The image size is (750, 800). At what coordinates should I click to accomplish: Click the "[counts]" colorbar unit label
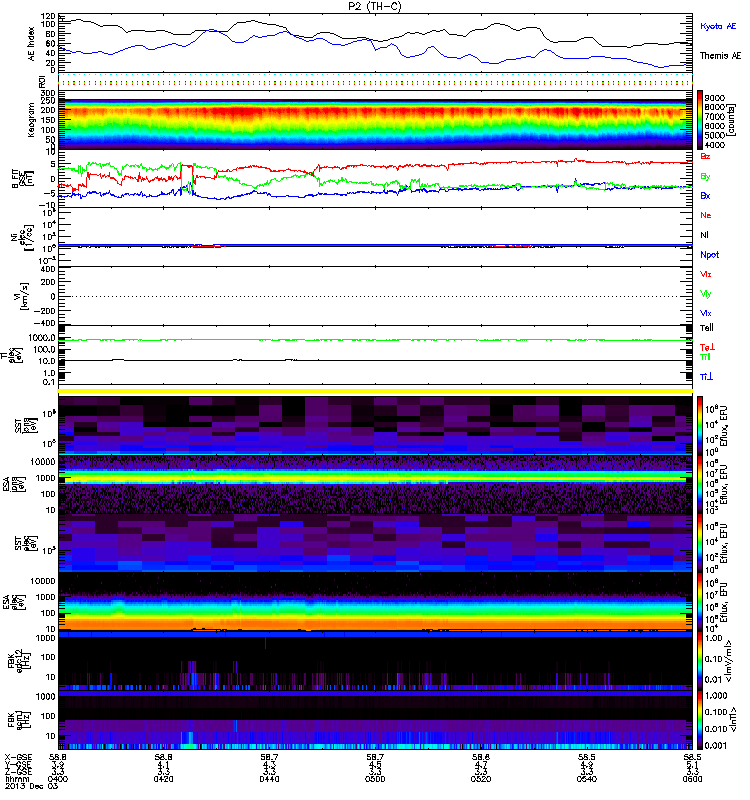[732, 120]
